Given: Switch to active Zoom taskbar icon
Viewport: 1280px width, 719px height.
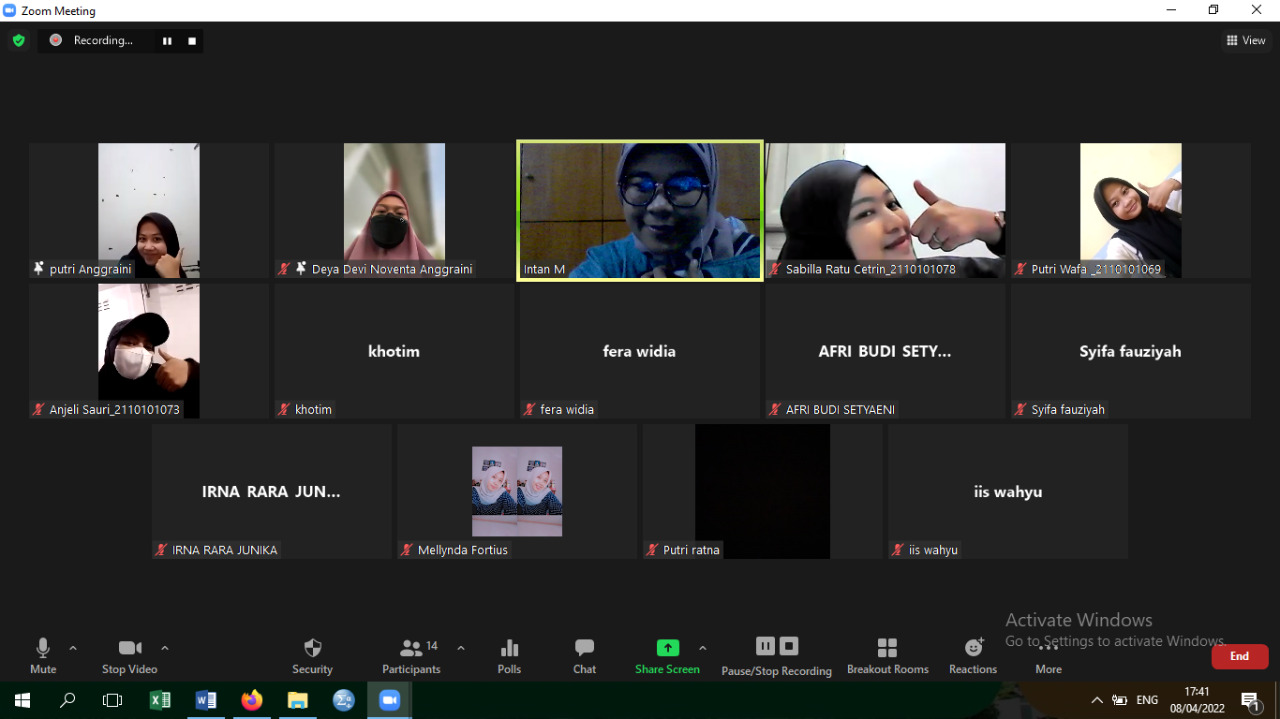Looking at the screenshot, I should pyautogui.click(x=390, y=700).
